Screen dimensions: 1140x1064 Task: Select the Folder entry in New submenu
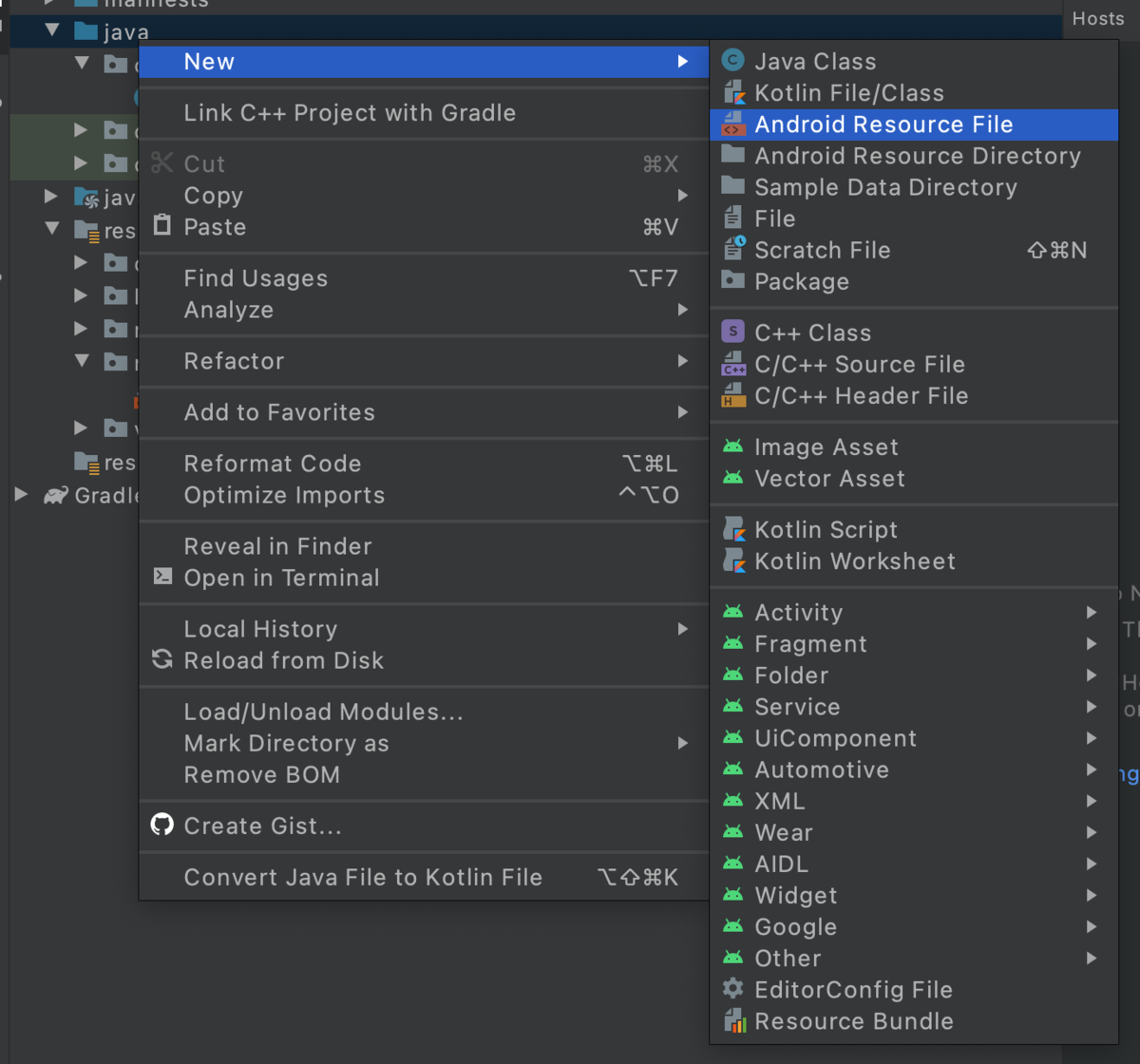coord(914,674)
